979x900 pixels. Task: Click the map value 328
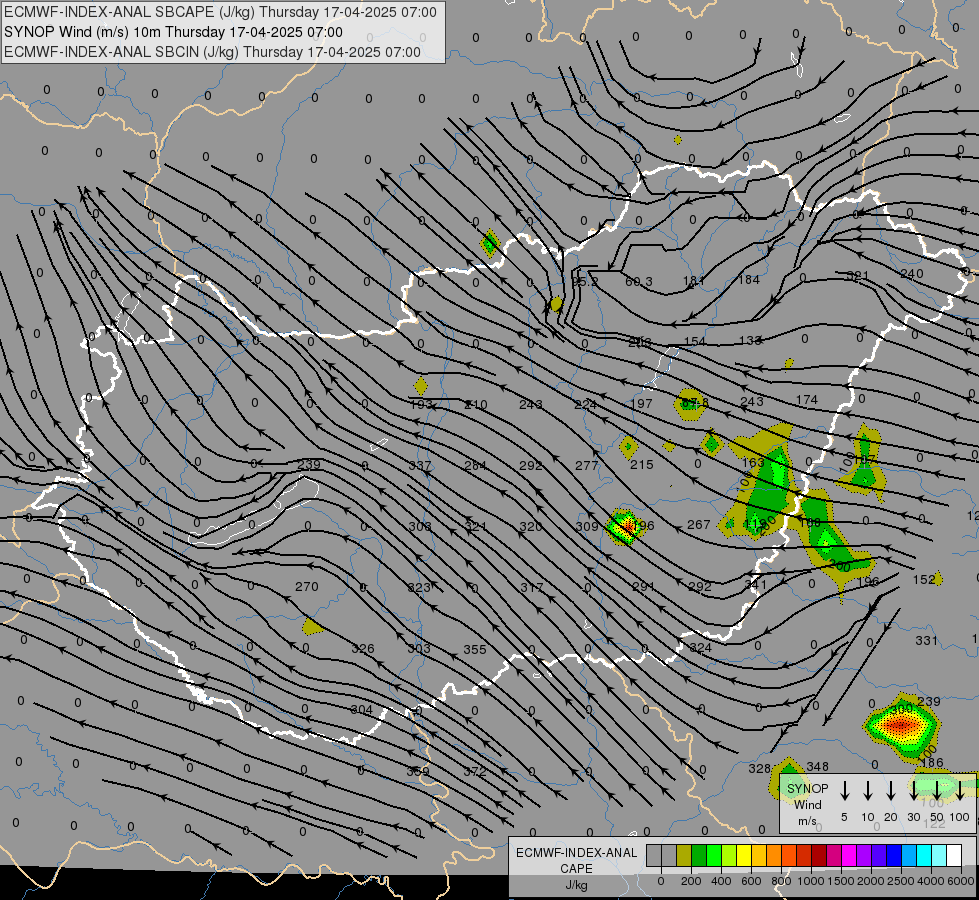[760, 769]
